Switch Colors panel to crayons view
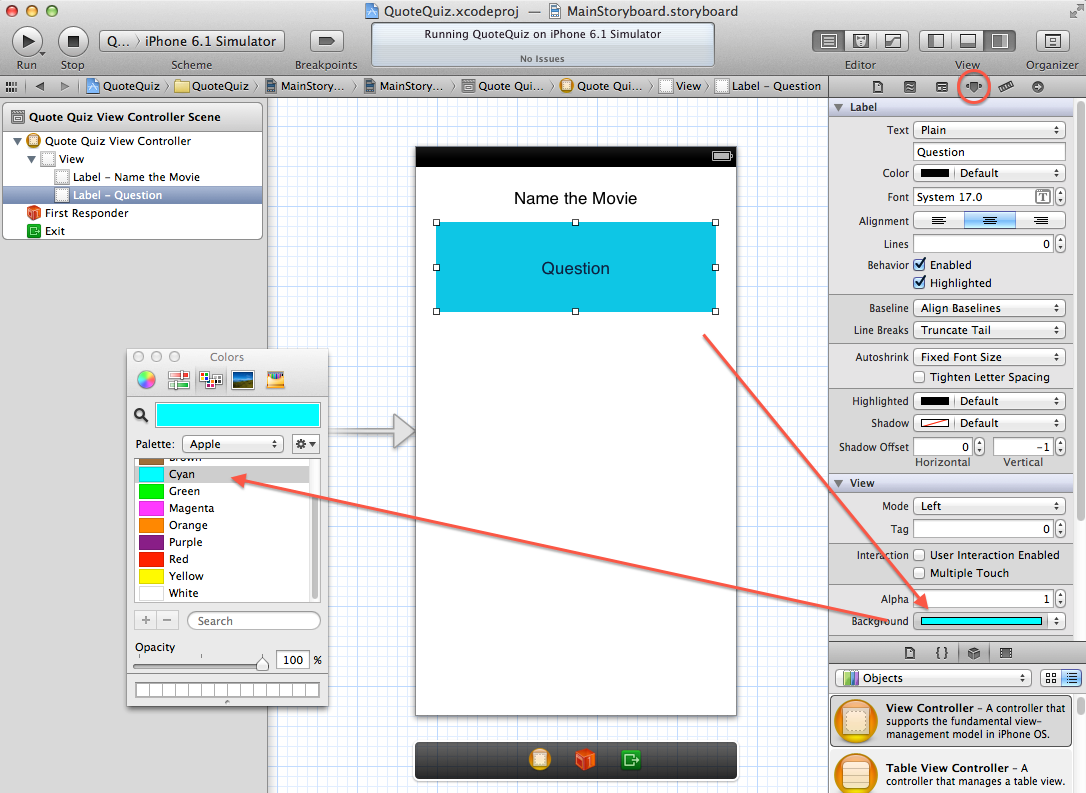Screen dimensions: 1086x793 [277, 380]
